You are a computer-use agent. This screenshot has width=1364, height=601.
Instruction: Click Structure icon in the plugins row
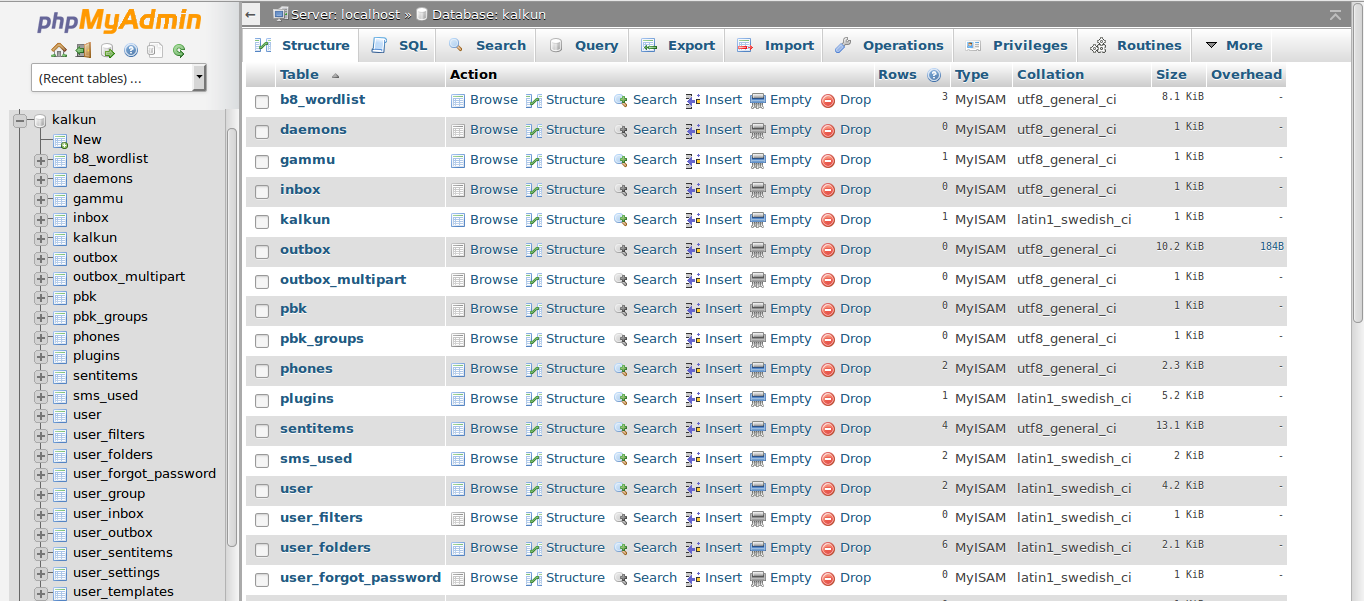(x=534, y=399)
